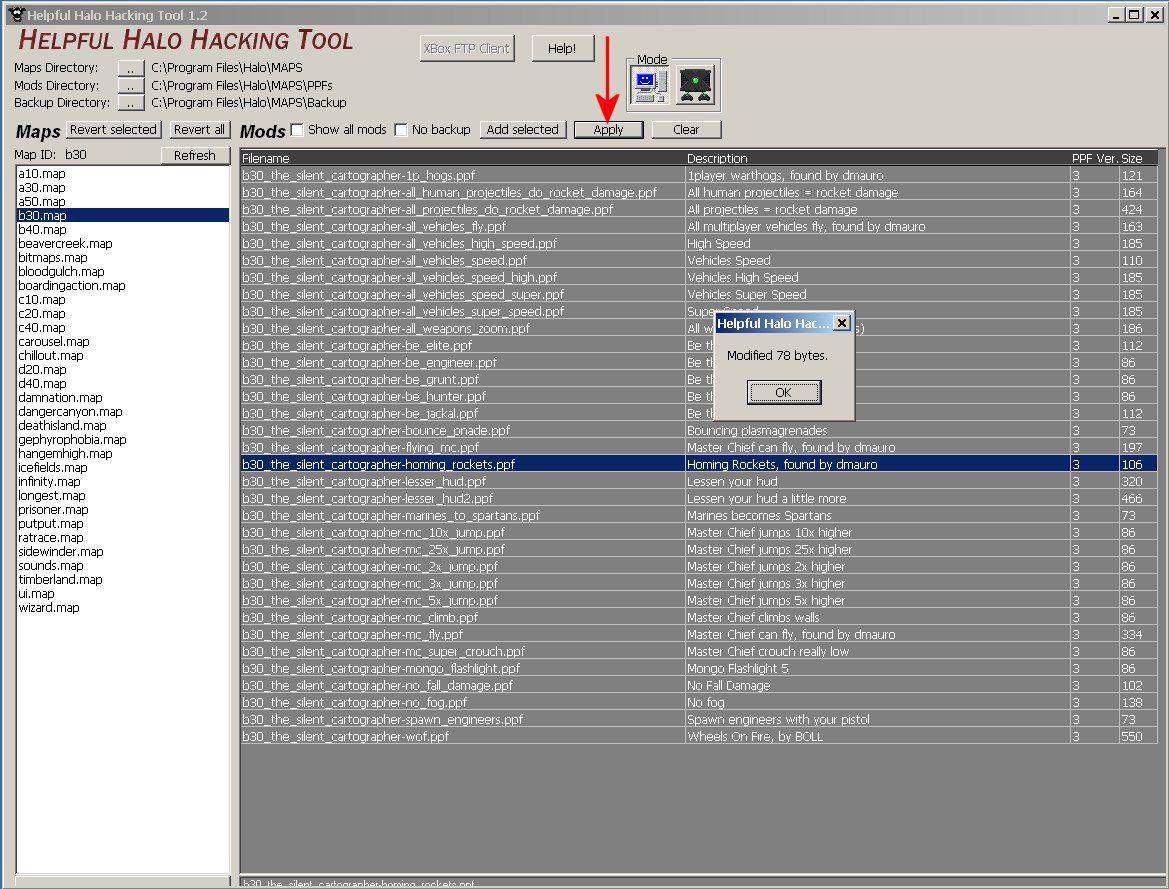This screenshot has width=1169, height=889.
Task: Select boardingaction.map in the maps list
Action: click(122, 286)
